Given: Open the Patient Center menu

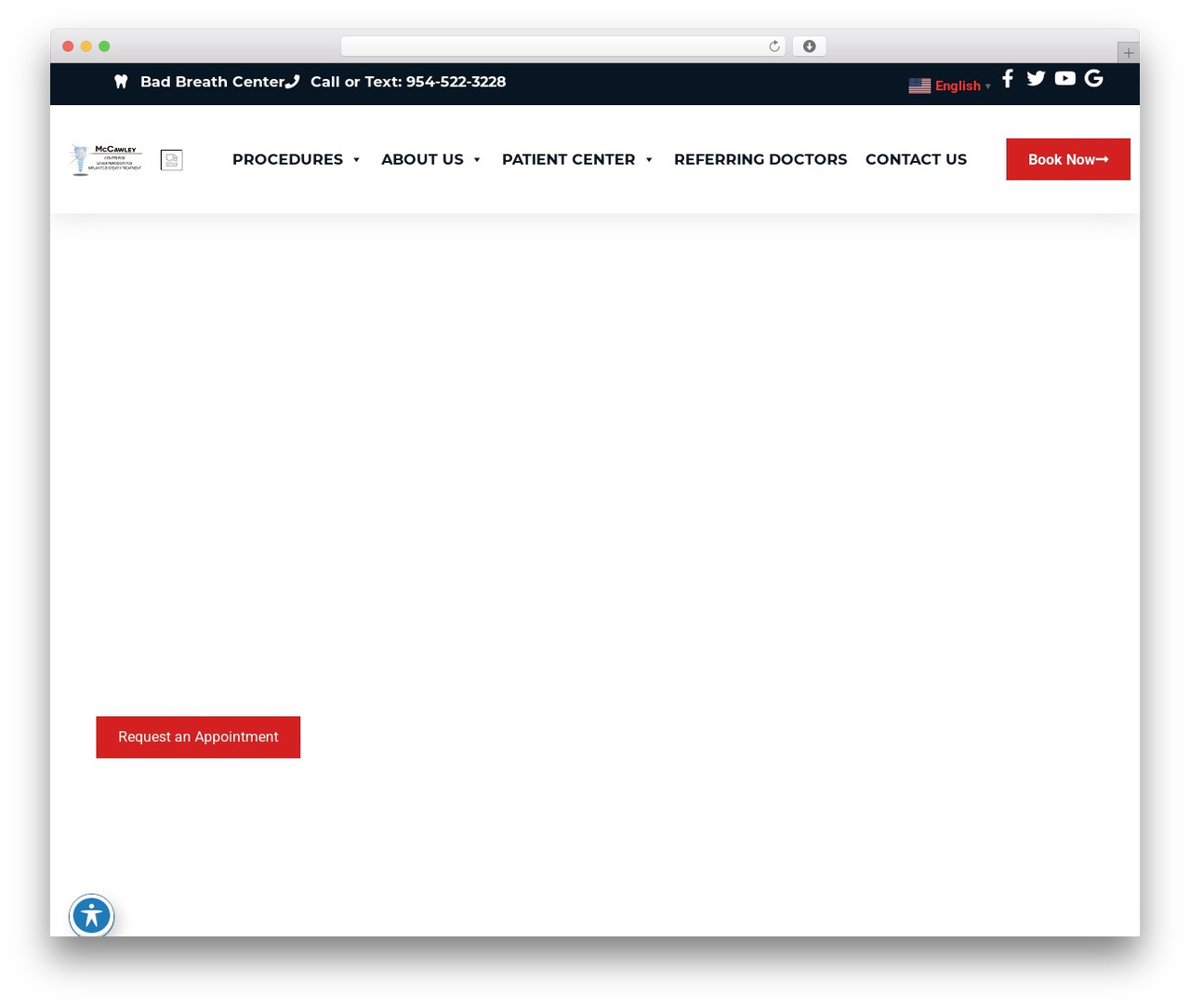Looking at the screenshot, I should [568, 160].
